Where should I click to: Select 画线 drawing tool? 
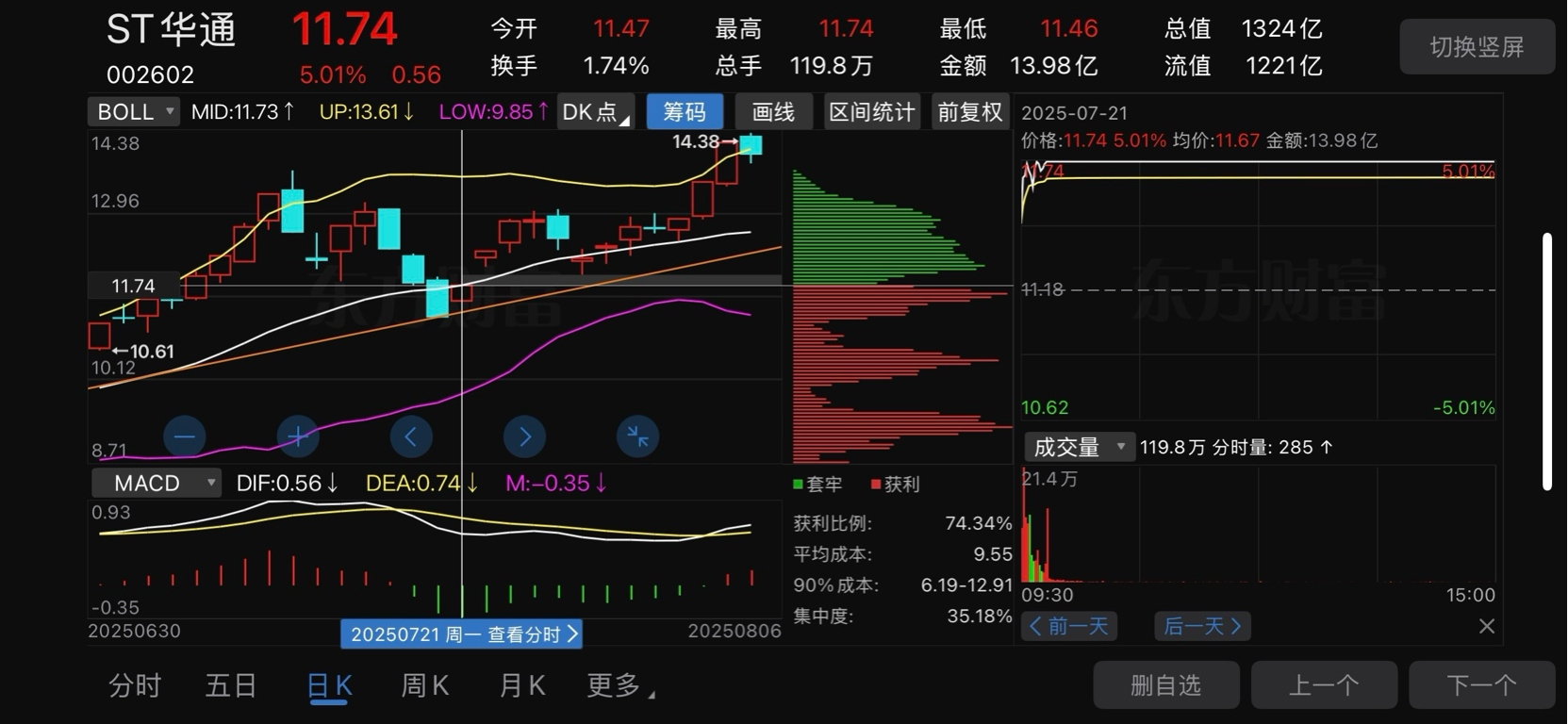773,111
